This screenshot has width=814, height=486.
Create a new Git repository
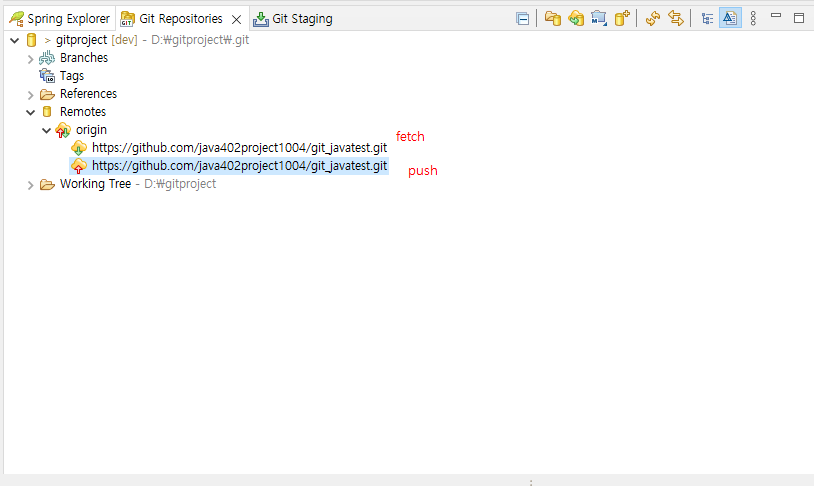click(x=622, y=19)
